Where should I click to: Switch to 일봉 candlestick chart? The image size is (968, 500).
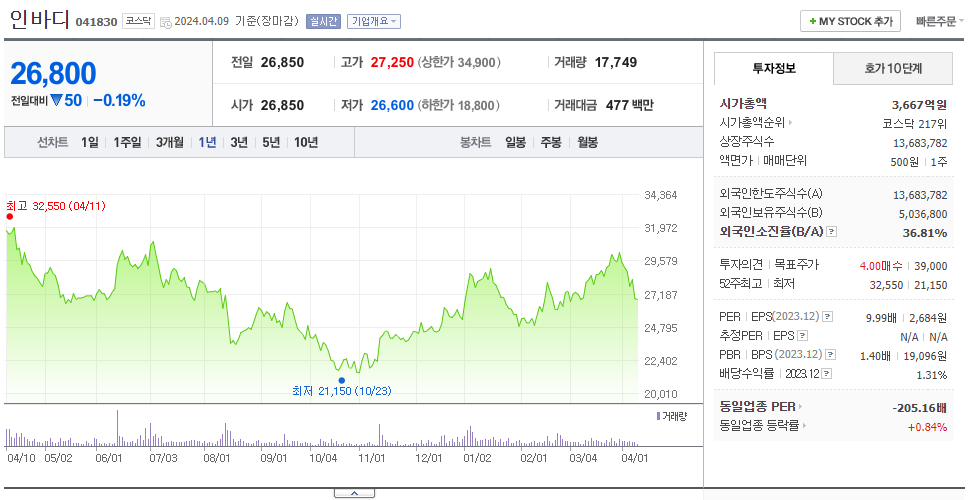click(x=515, y=143)
